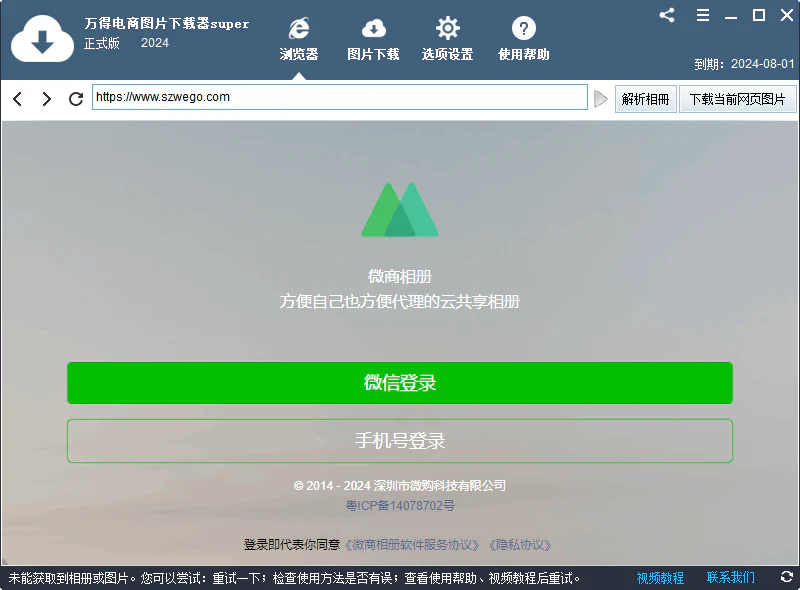This screenshot has height=590, width=800.
Task: Click 深圳市微购科技有限公司 copyright text
Action: pyautogui.click(x=439, y=485)
